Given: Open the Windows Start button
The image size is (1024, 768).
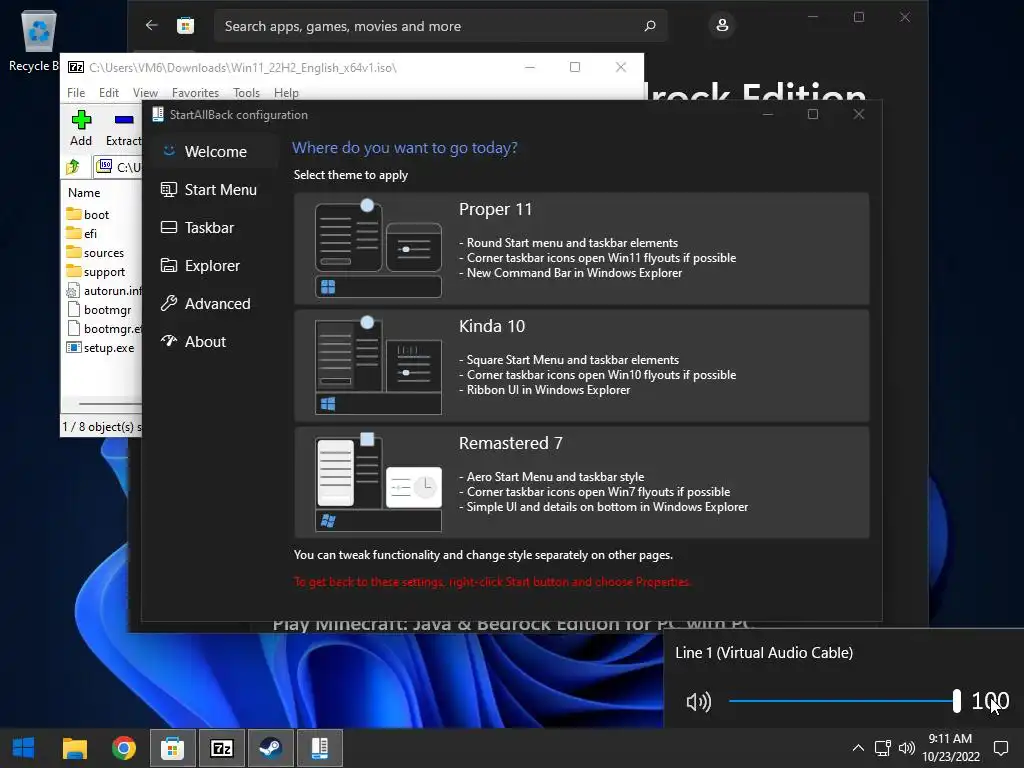Looking at the screenshot, I should pyautogui.click(x=24, y=748).
